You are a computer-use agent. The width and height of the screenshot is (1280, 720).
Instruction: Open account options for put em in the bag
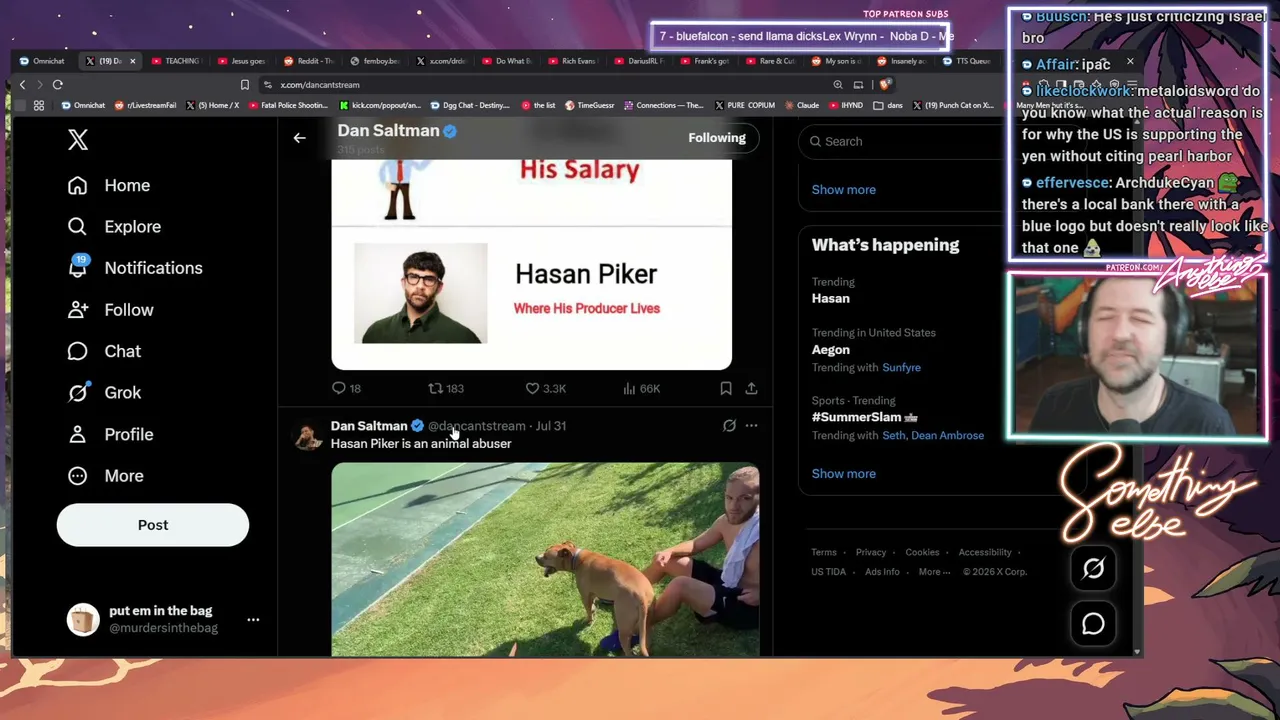[x=253, y=620]
